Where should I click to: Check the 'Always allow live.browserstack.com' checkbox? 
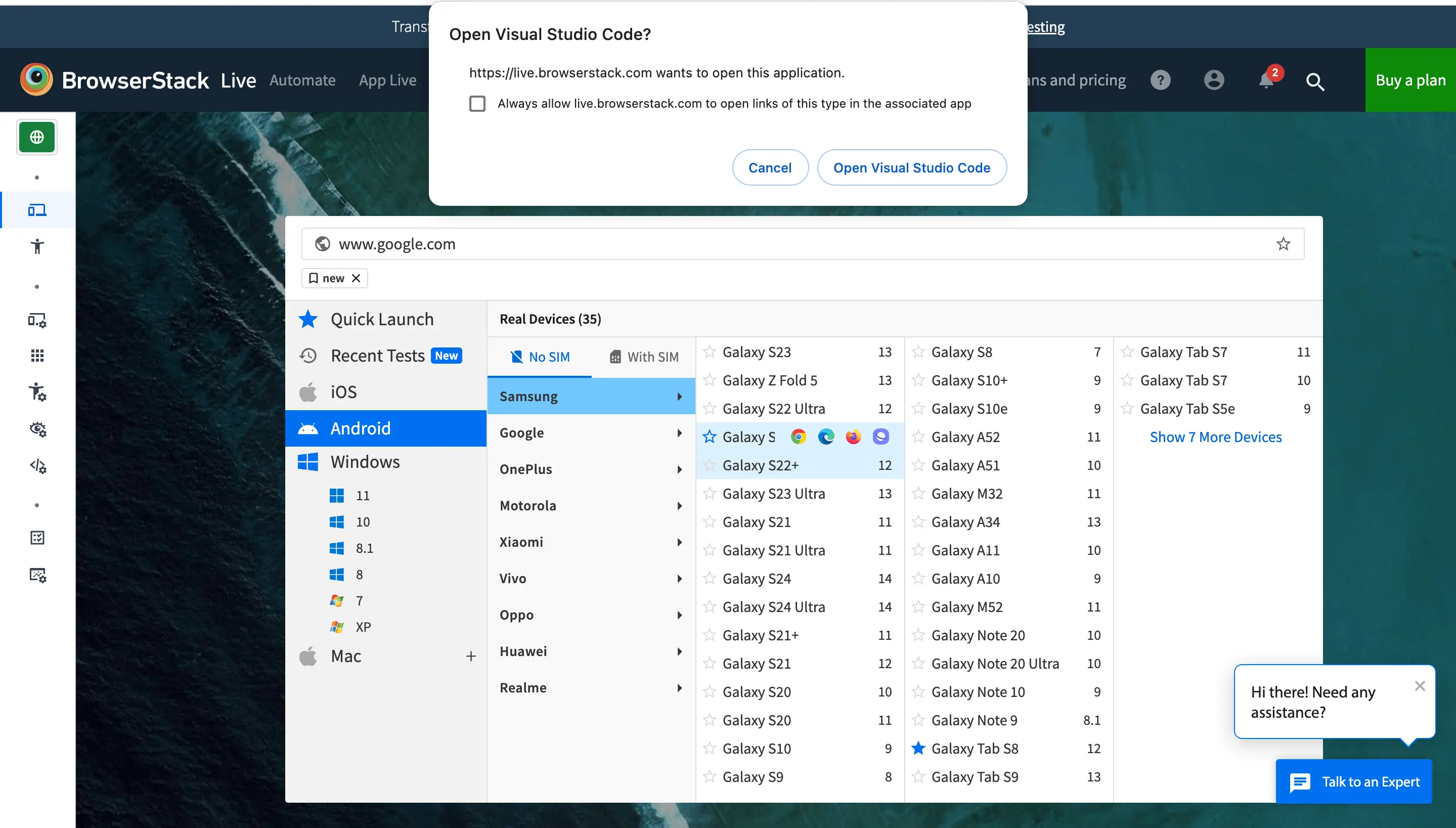tap(477, 104)
